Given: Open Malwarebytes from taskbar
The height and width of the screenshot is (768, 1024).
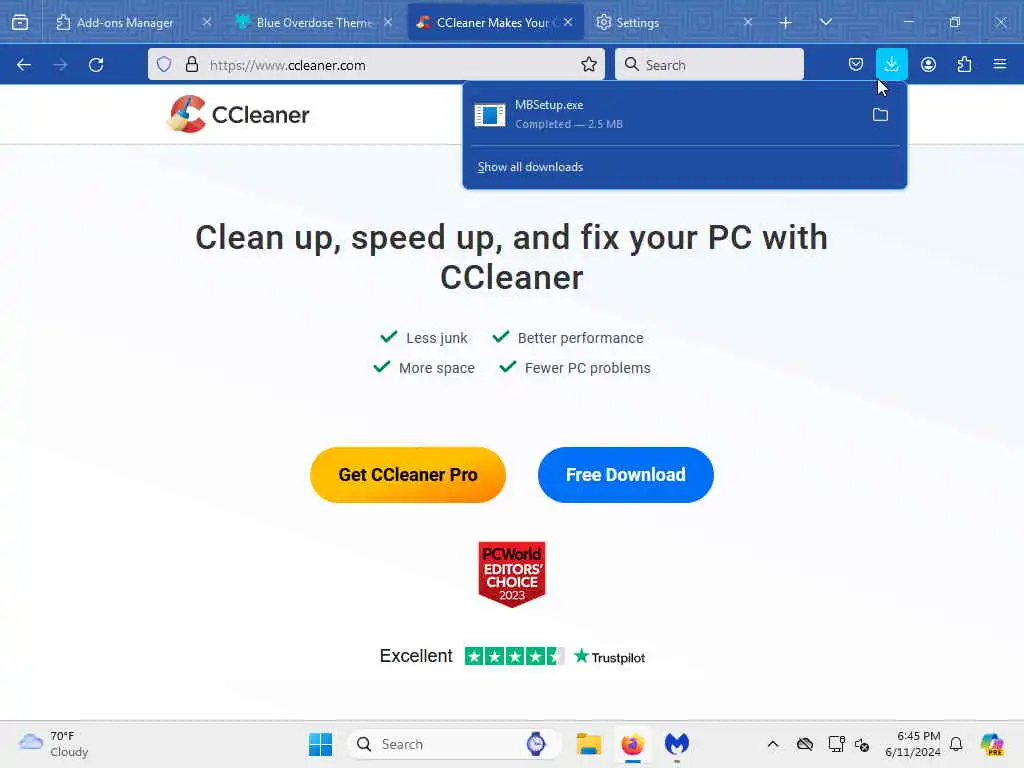Looking at the screenshot, I should point(677,744).
